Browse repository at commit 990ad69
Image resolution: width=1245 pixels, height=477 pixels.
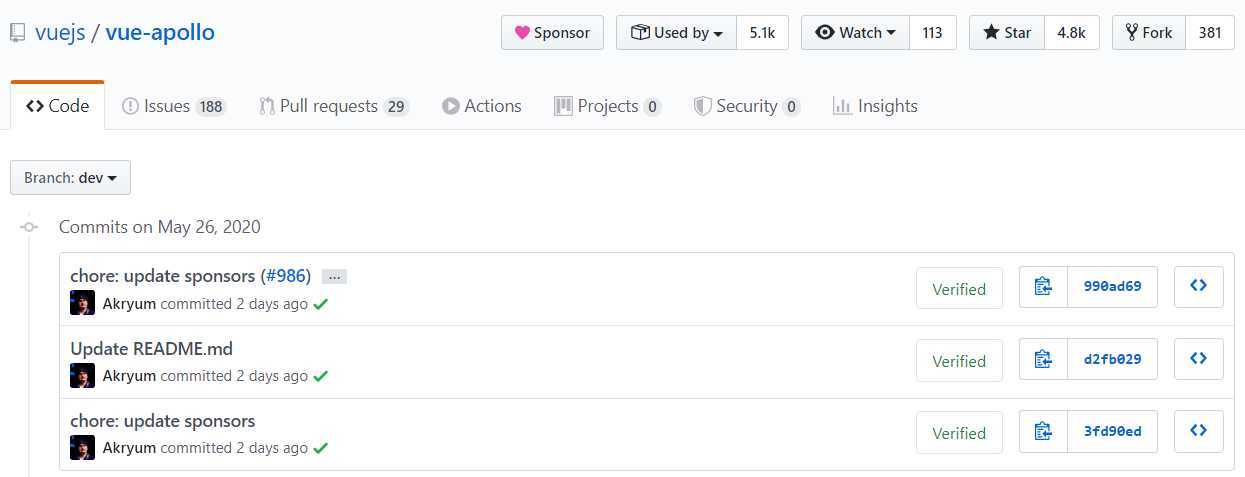coord(1198,287)
